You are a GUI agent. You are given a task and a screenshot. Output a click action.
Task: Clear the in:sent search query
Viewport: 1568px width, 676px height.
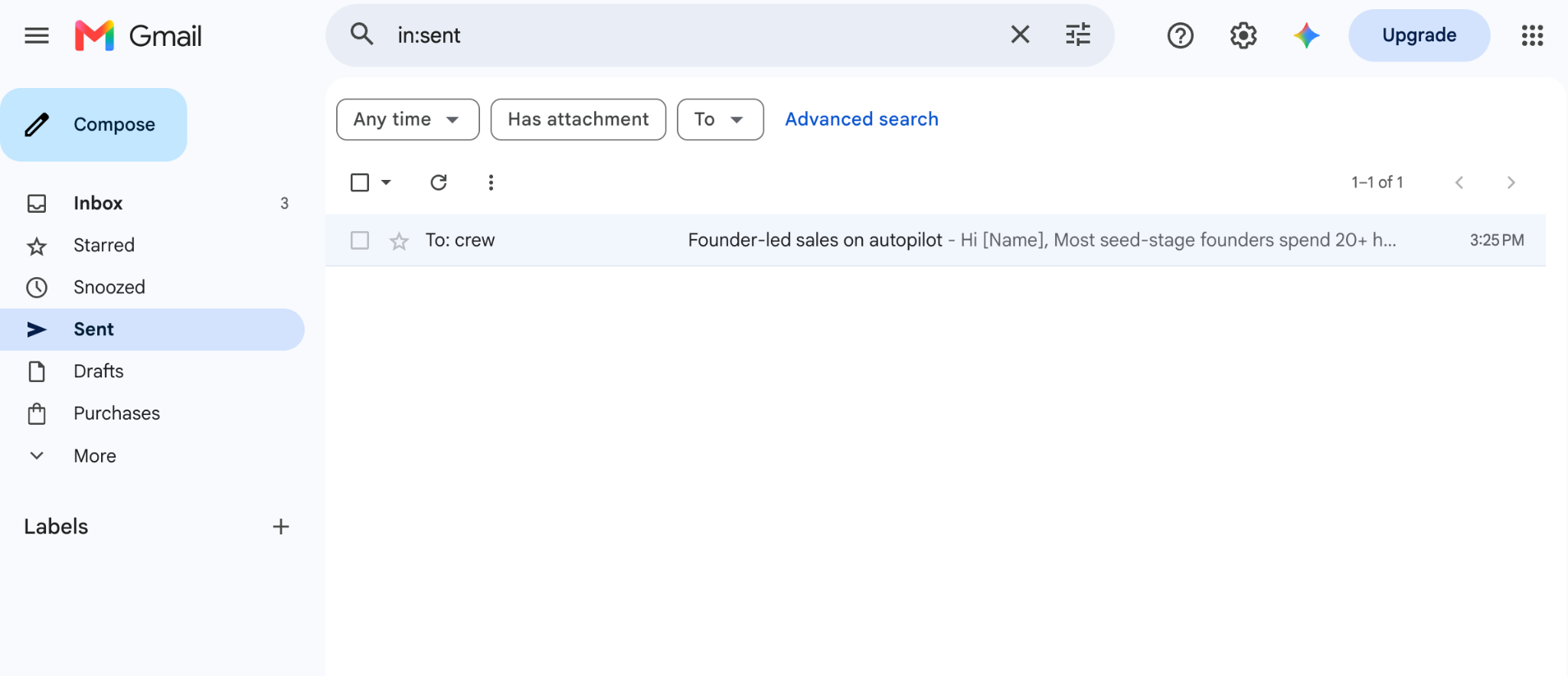point(1020,34)
